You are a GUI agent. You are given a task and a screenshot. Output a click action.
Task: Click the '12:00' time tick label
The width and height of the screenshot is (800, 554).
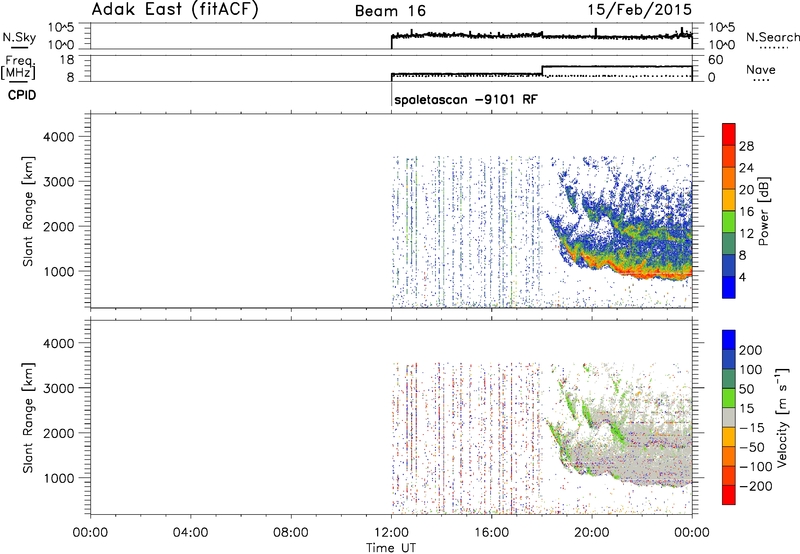[391, 533]
